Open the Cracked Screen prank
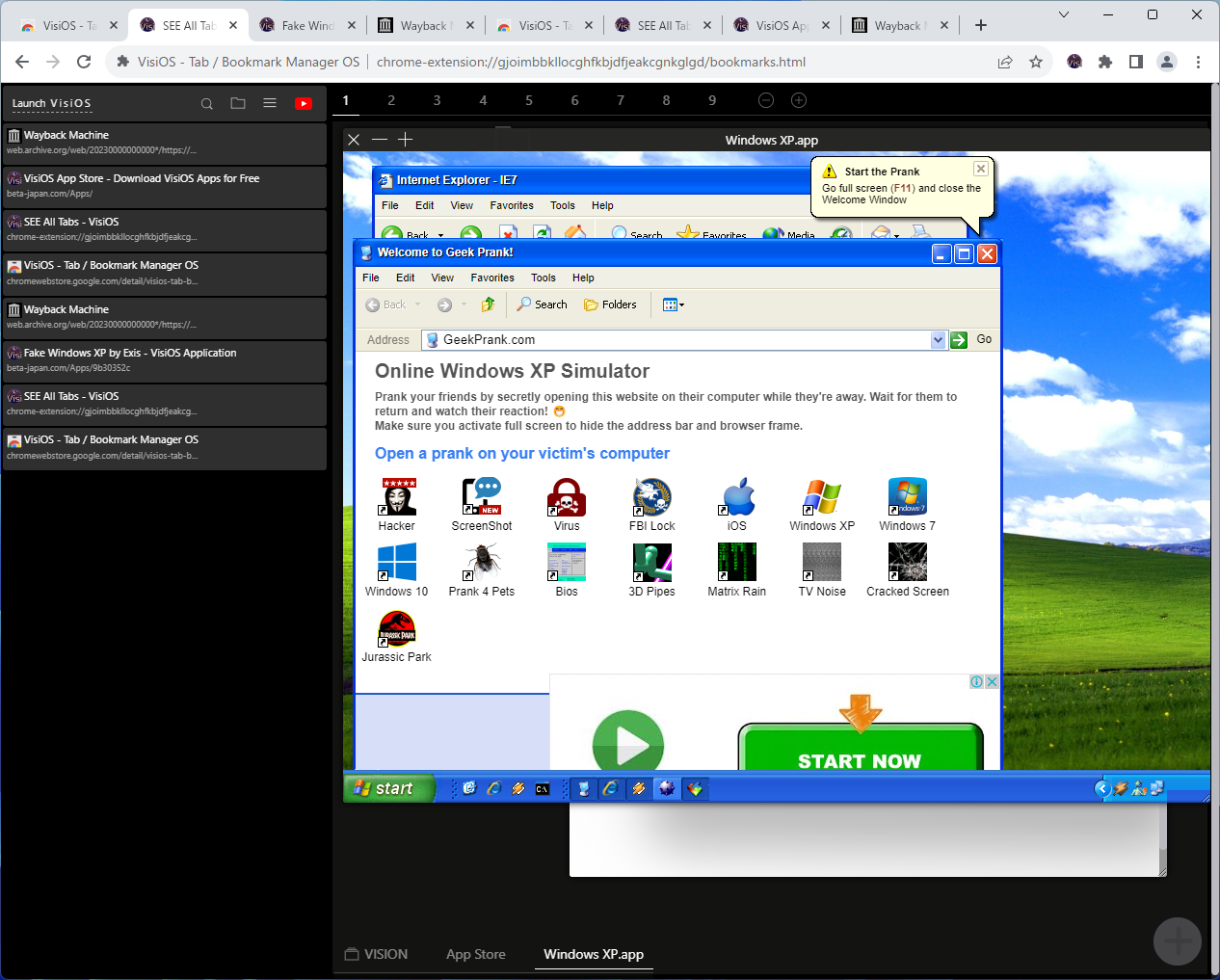 coord(906,562)
